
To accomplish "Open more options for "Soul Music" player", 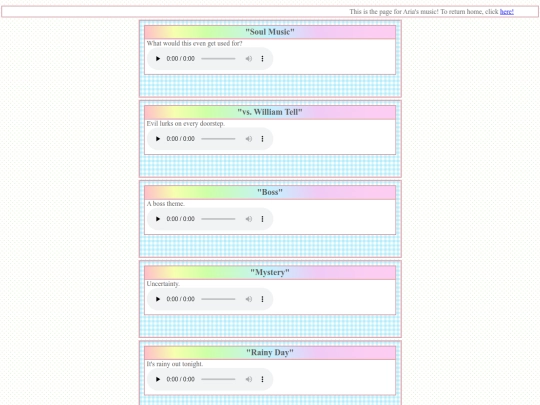I will pos(262,59).
